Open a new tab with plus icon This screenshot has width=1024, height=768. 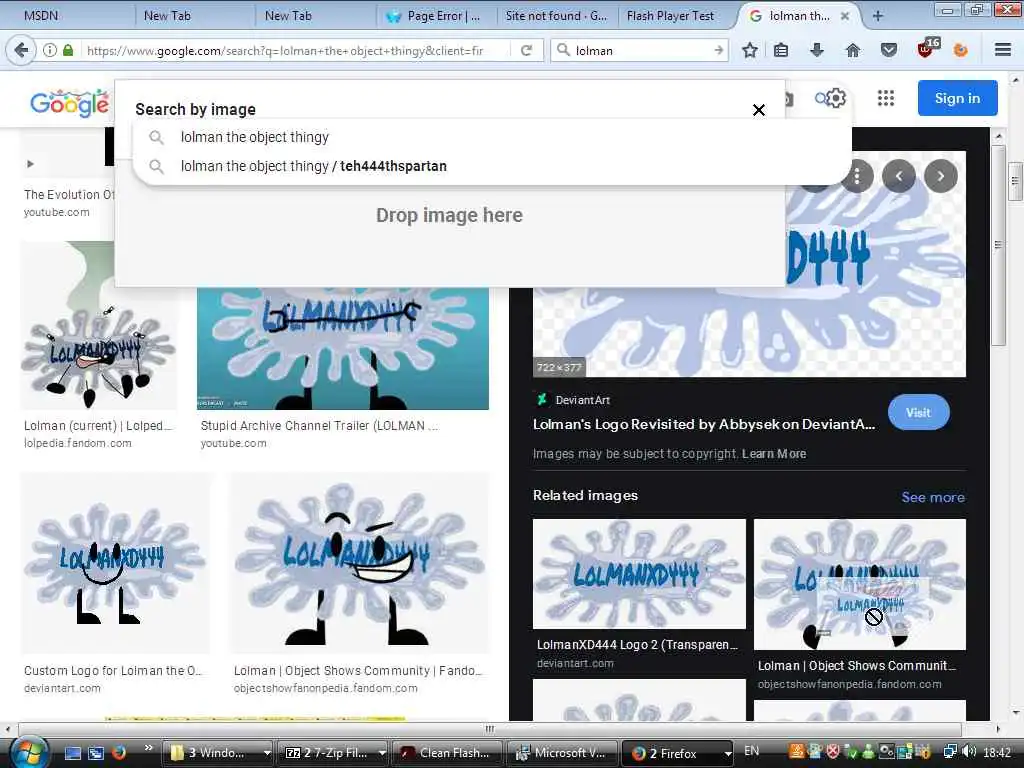pyautogui.click(x=878, y=16)
